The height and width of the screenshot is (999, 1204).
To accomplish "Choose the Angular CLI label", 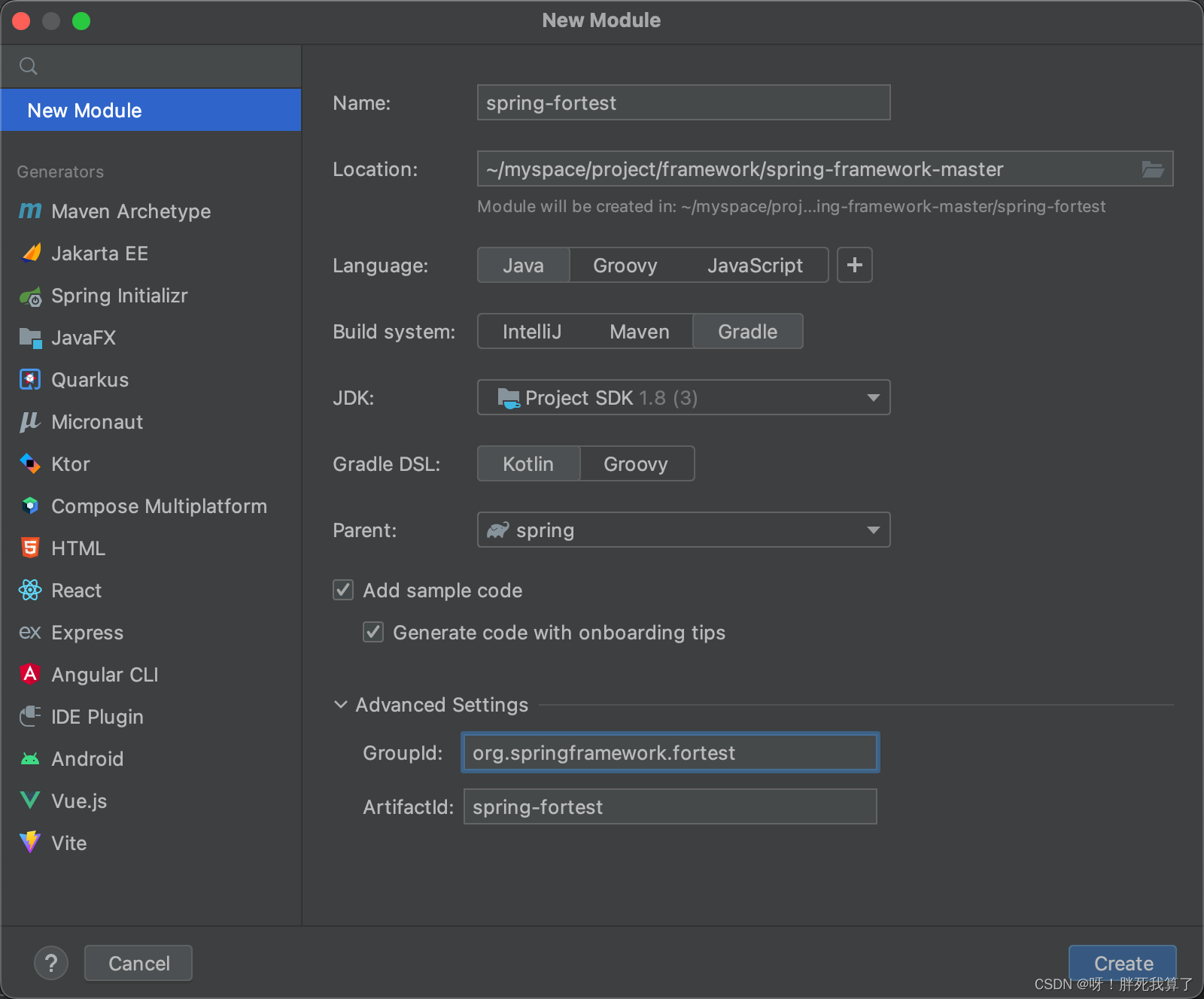I will pos(105,675).
